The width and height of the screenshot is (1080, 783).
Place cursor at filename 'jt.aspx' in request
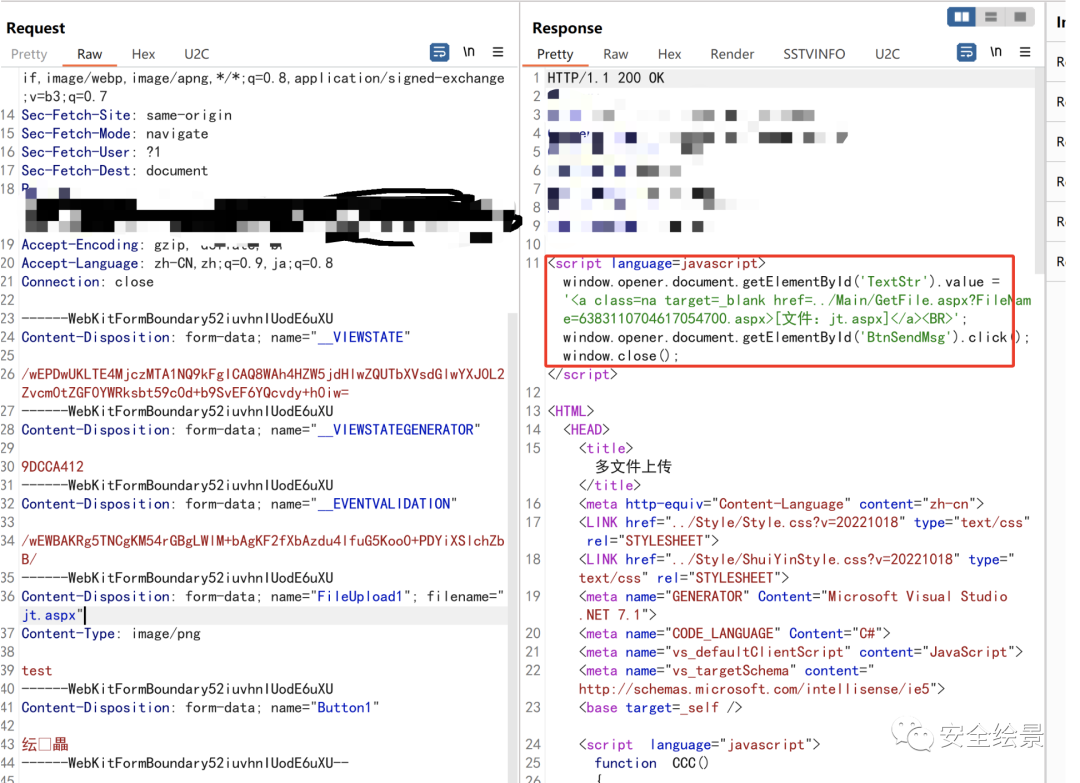pyautogui.click(x=49, y=615)
